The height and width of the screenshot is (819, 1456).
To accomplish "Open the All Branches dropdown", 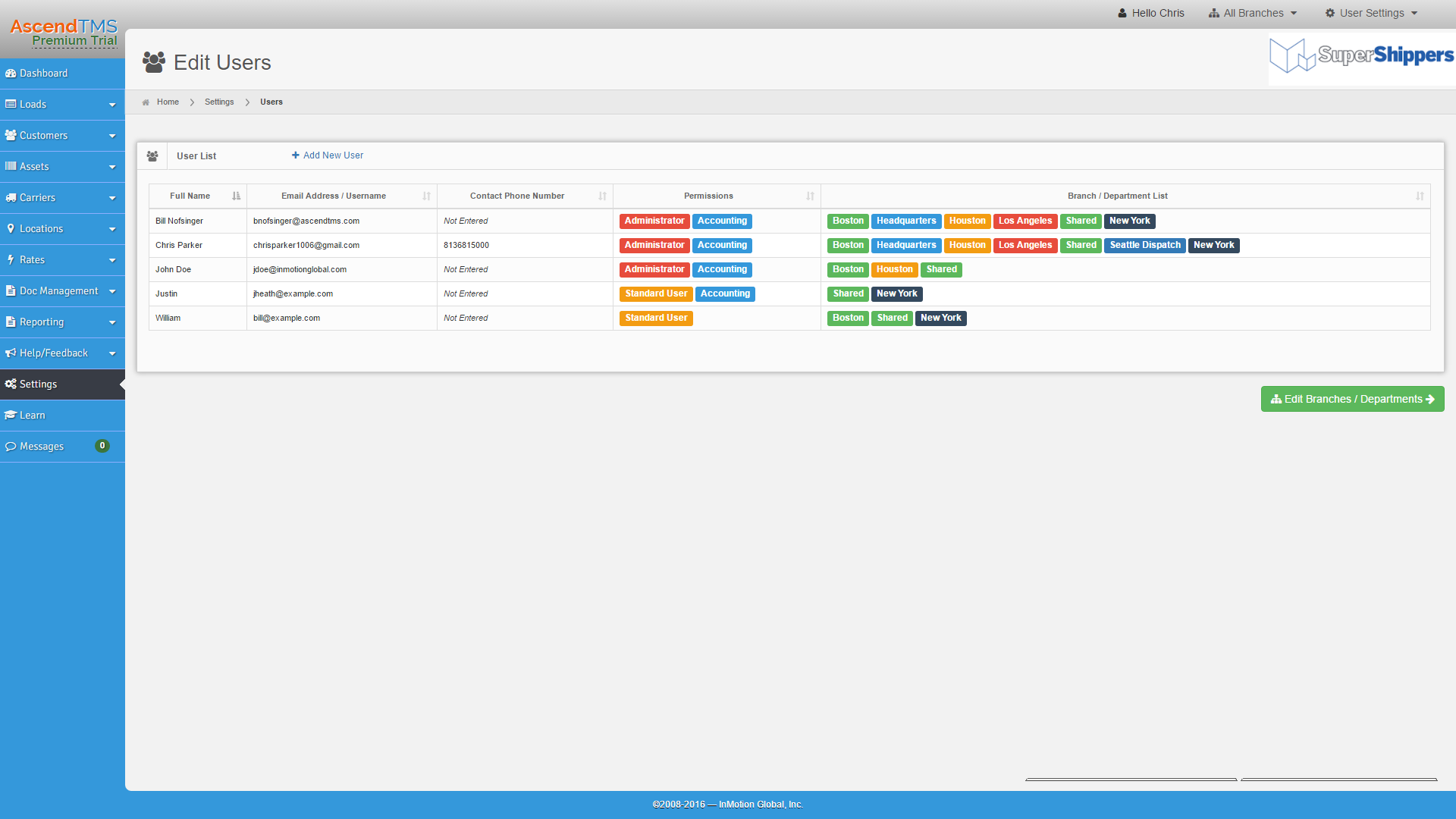I will (x=1253, y=13).
